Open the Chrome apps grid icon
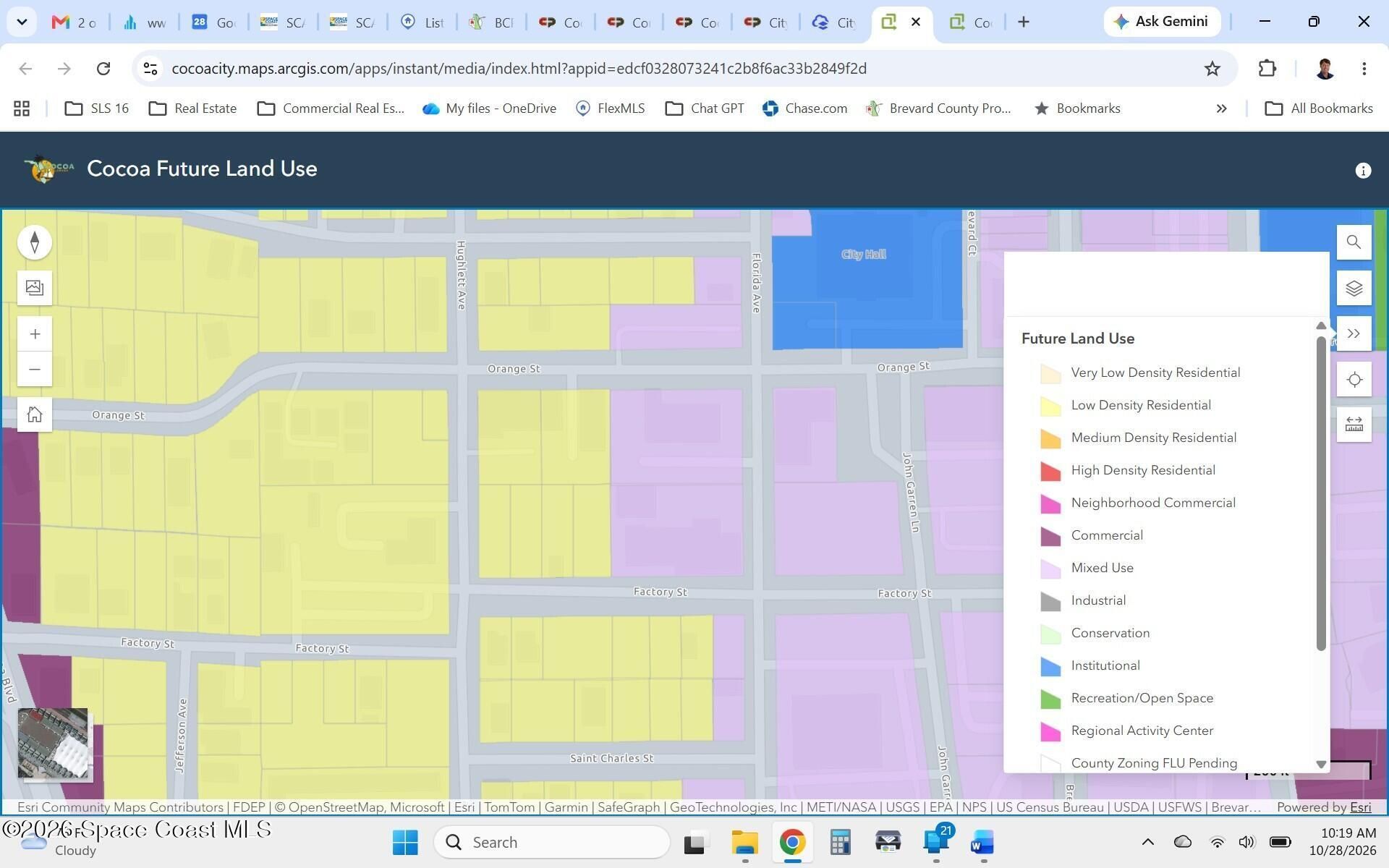 tap(22, 109)
